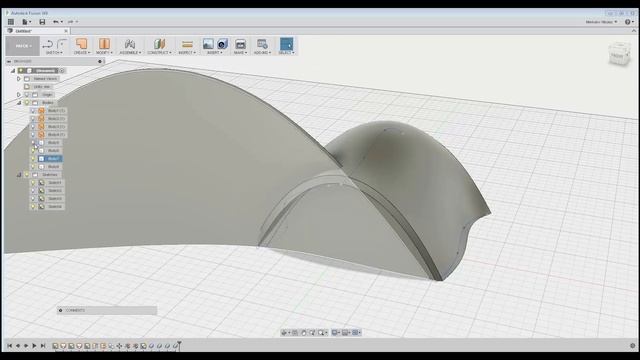
Task: Click the orange Modify tool icon
Action: 104,44
